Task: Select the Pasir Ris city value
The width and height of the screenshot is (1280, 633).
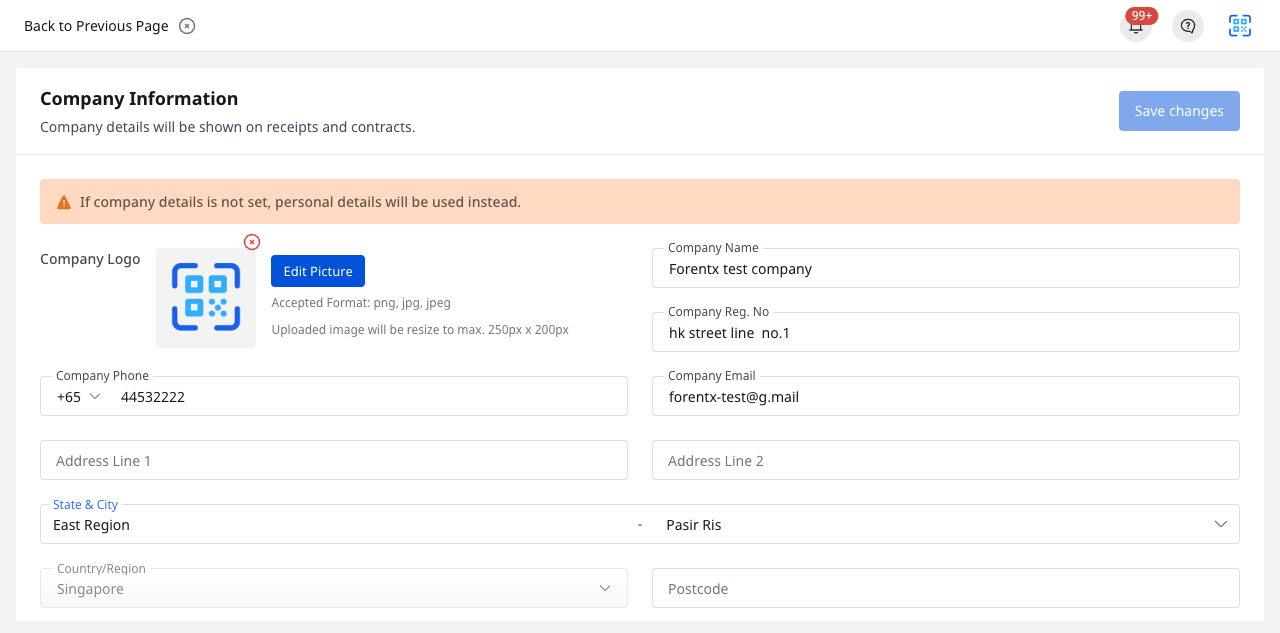Action: (x=694, y=525)
